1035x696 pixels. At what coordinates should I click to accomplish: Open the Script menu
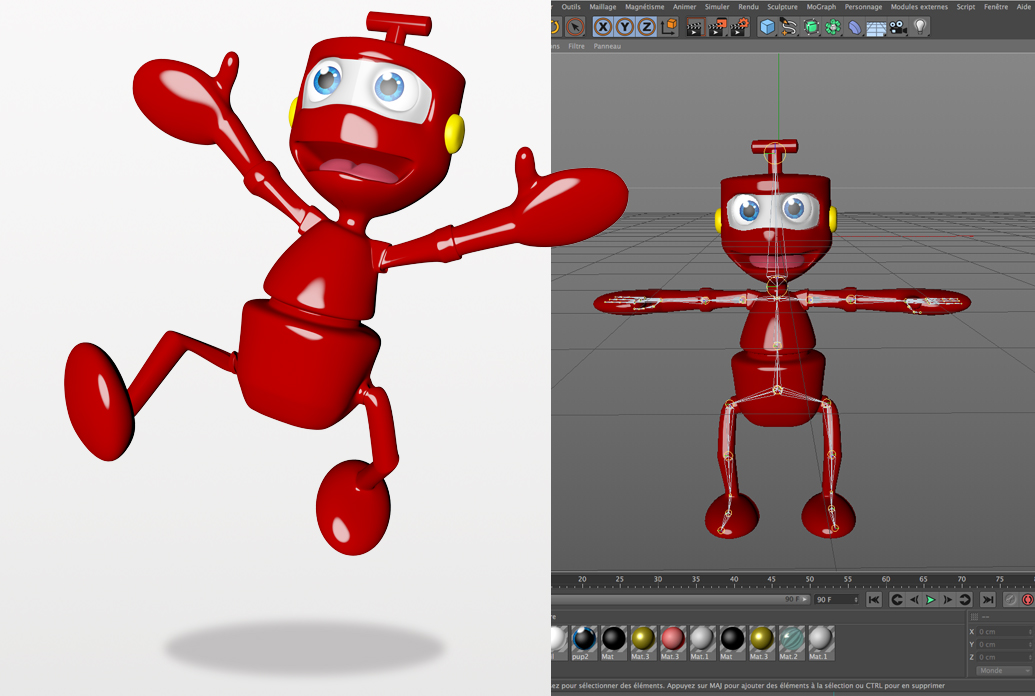click(966, 7)
